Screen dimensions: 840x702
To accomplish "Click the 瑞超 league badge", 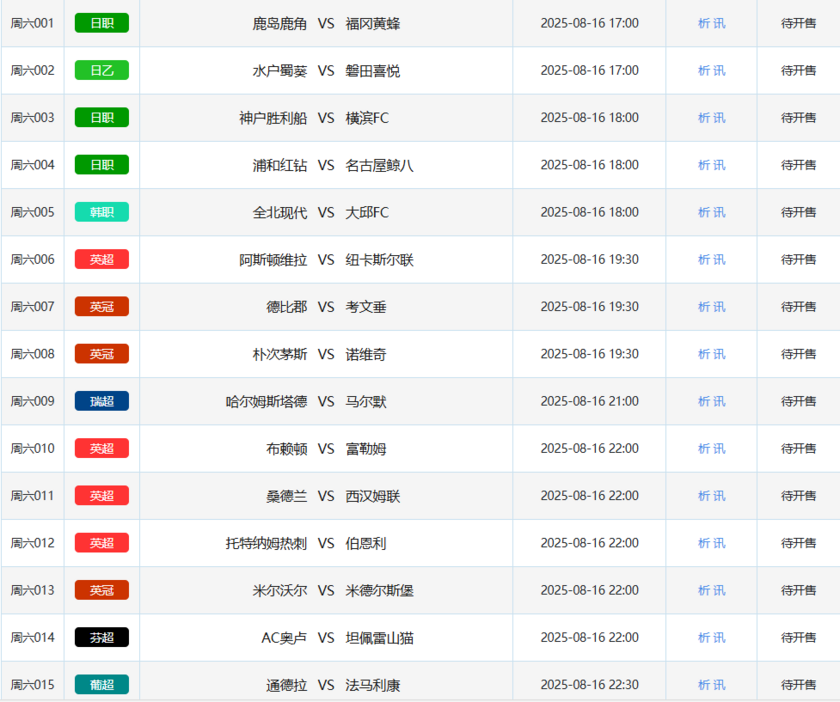I will point(102,401).
